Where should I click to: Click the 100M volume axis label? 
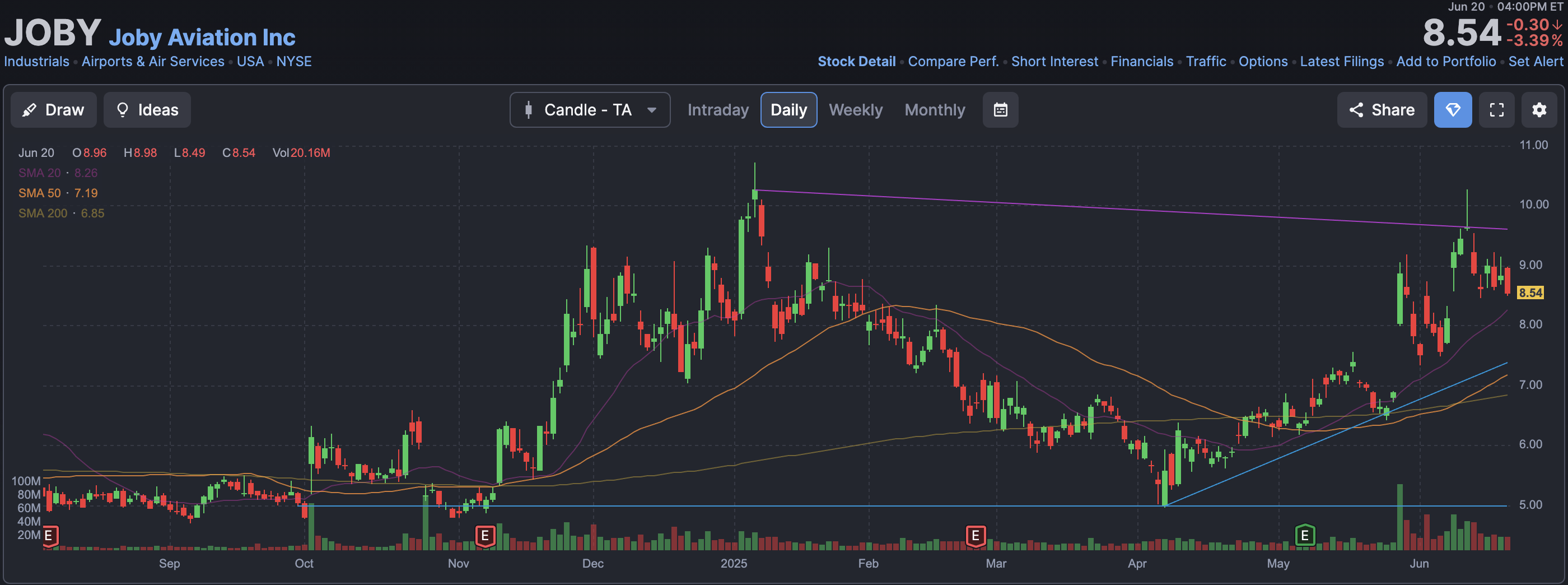pyautogui.click(x=26, y=481)
